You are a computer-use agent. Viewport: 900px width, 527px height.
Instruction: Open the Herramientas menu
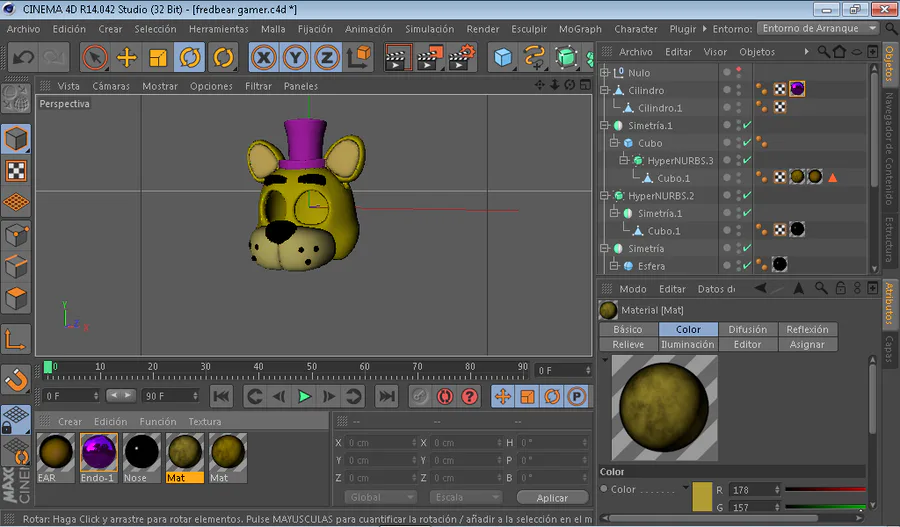219,29
